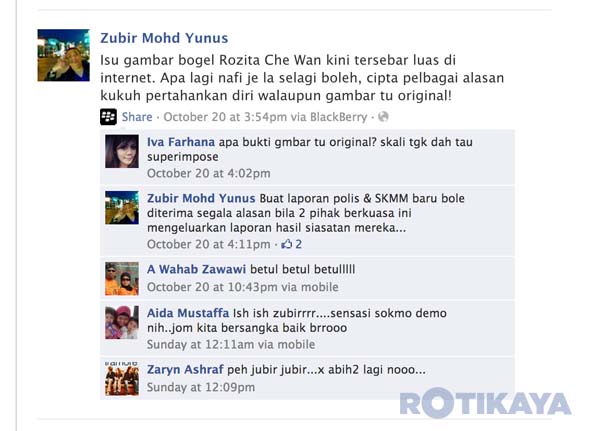The image size is (590, 431).
Task: Click the post timestamp October 20 at 3:54pm
Action: click(225, 117)
